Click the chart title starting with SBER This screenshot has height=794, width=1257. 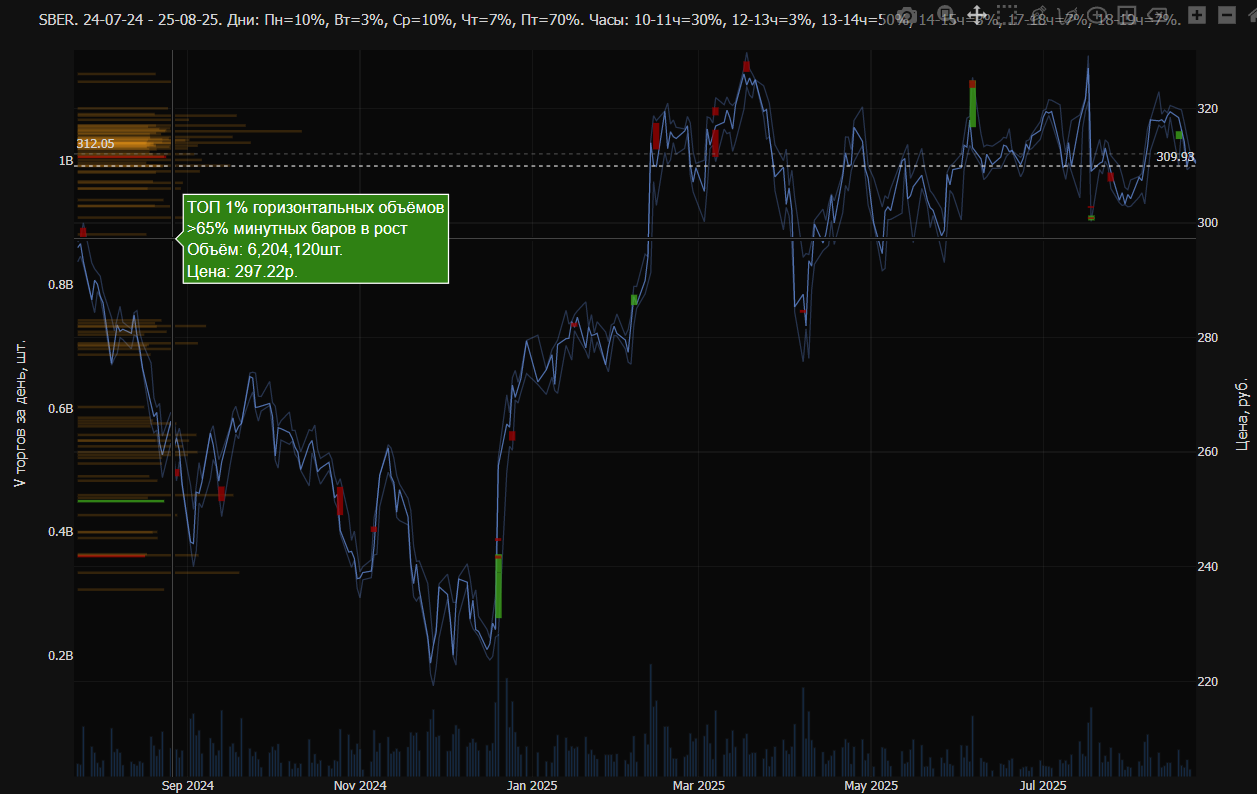tap(610, 19)
